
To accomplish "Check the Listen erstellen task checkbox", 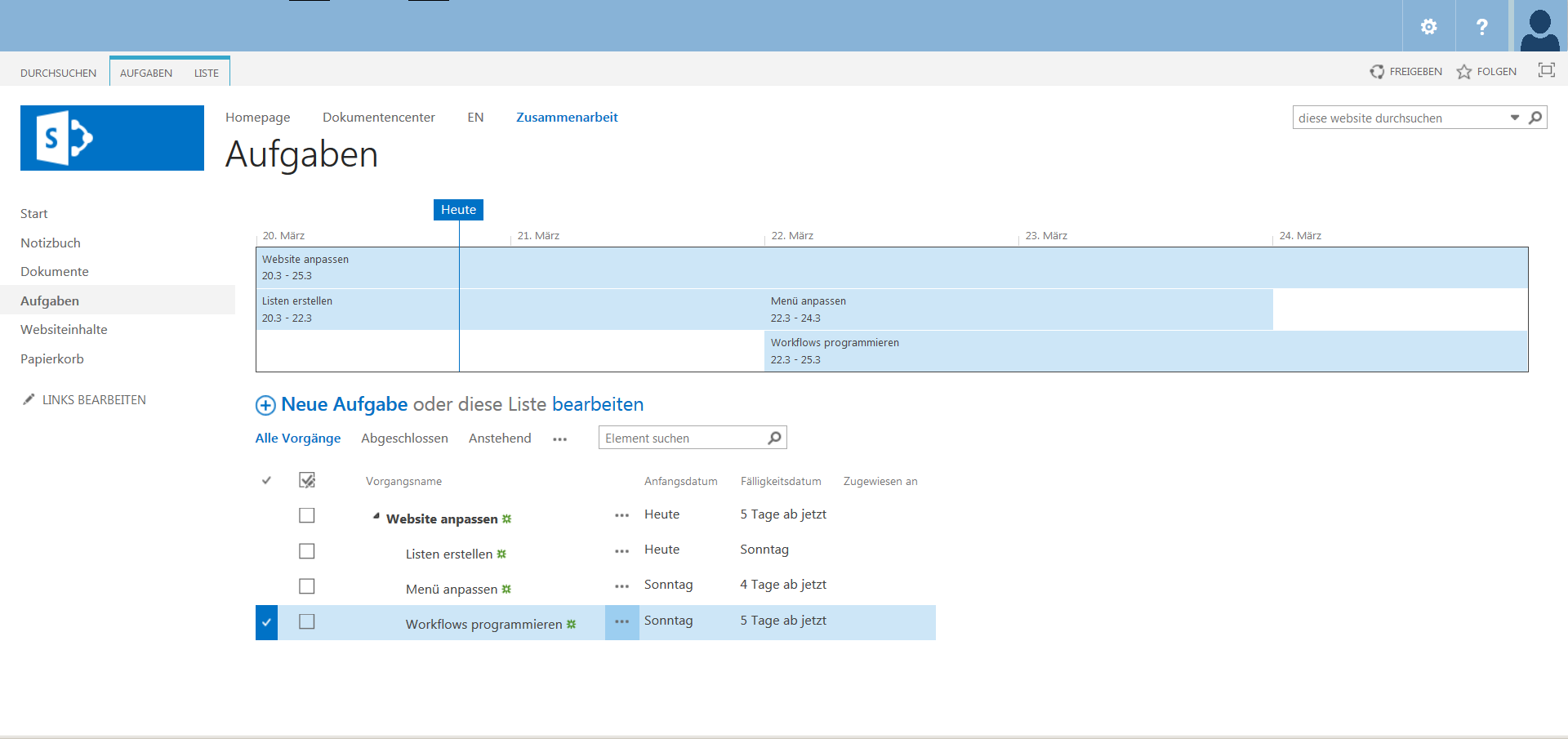I will point(307,551).
